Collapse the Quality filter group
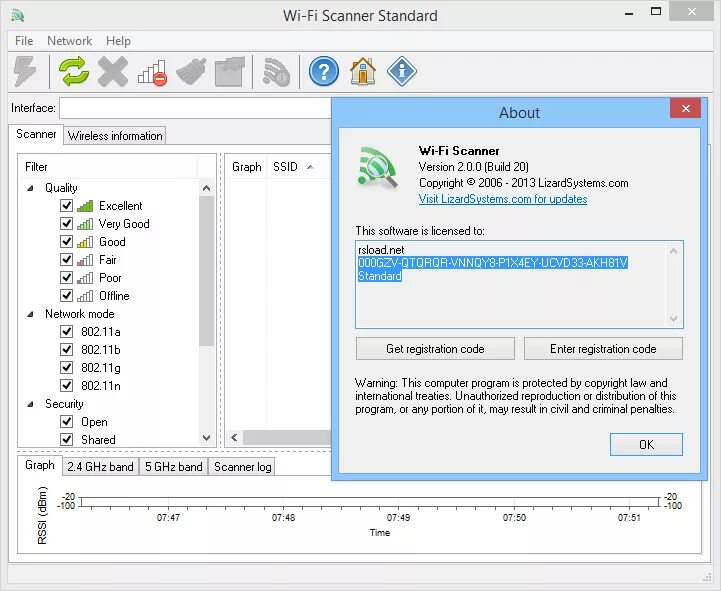 pyautogui.click(x=31, y=188)
